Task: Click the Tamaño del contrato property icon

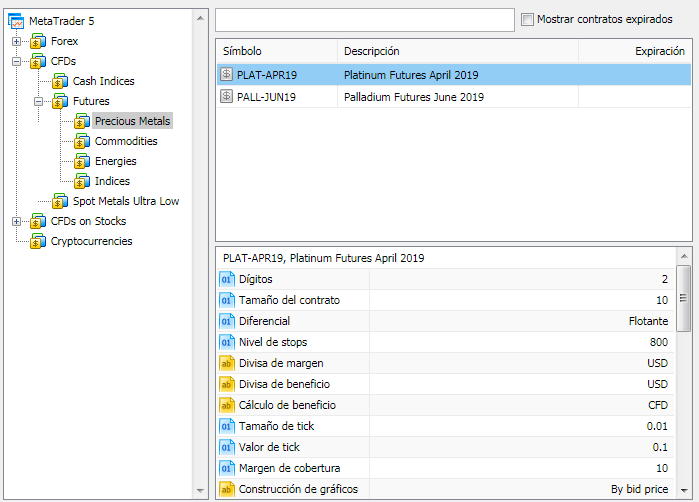Action: pyautogui.click(x=226, y=300)
